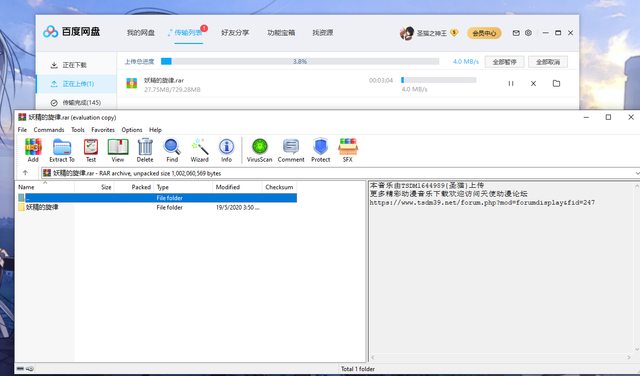Open 找资源 tab

point(322,33)
